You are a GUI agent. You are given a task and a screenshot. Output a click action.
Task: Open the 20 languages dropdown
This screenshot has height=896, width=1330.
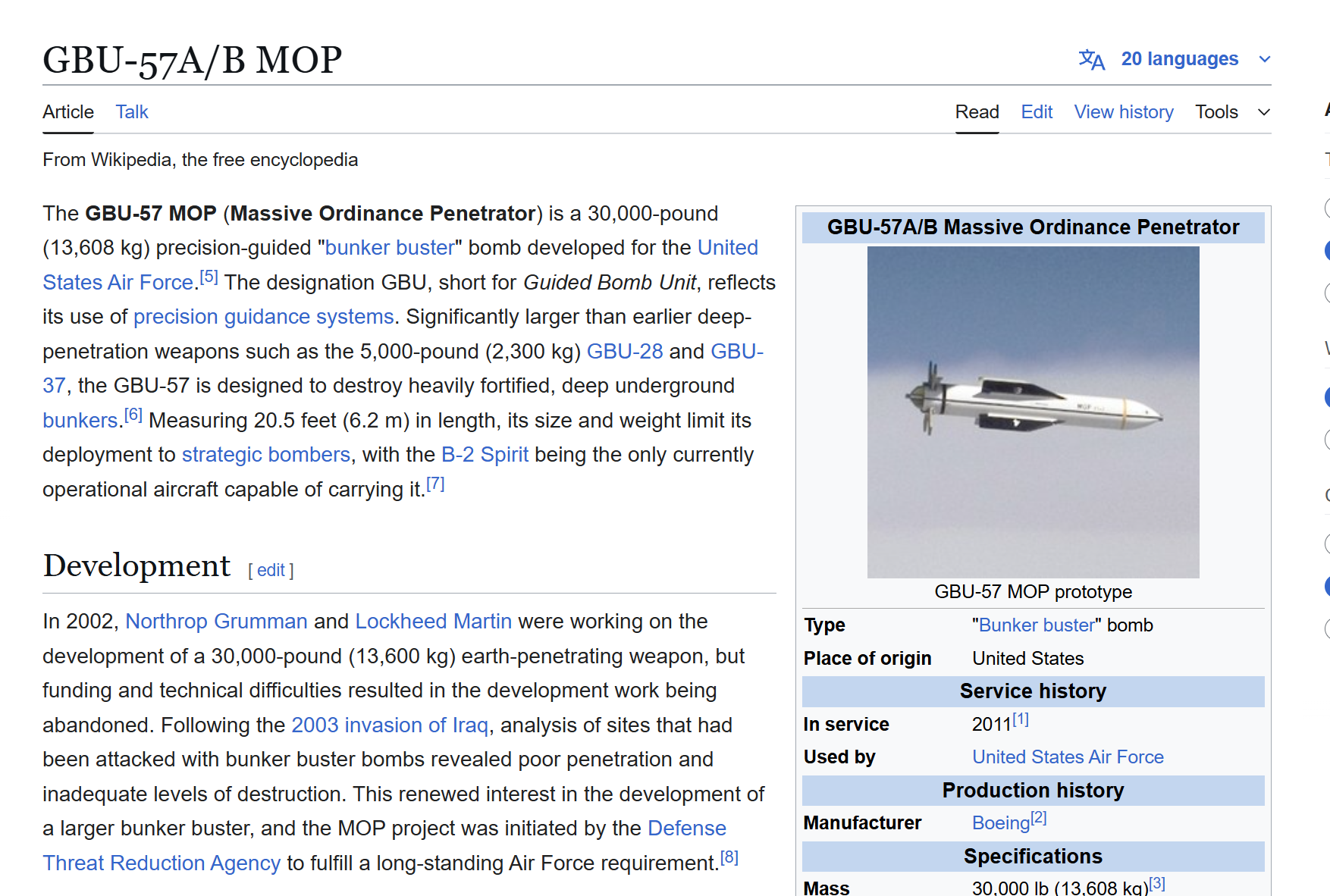coord(1179,59)
